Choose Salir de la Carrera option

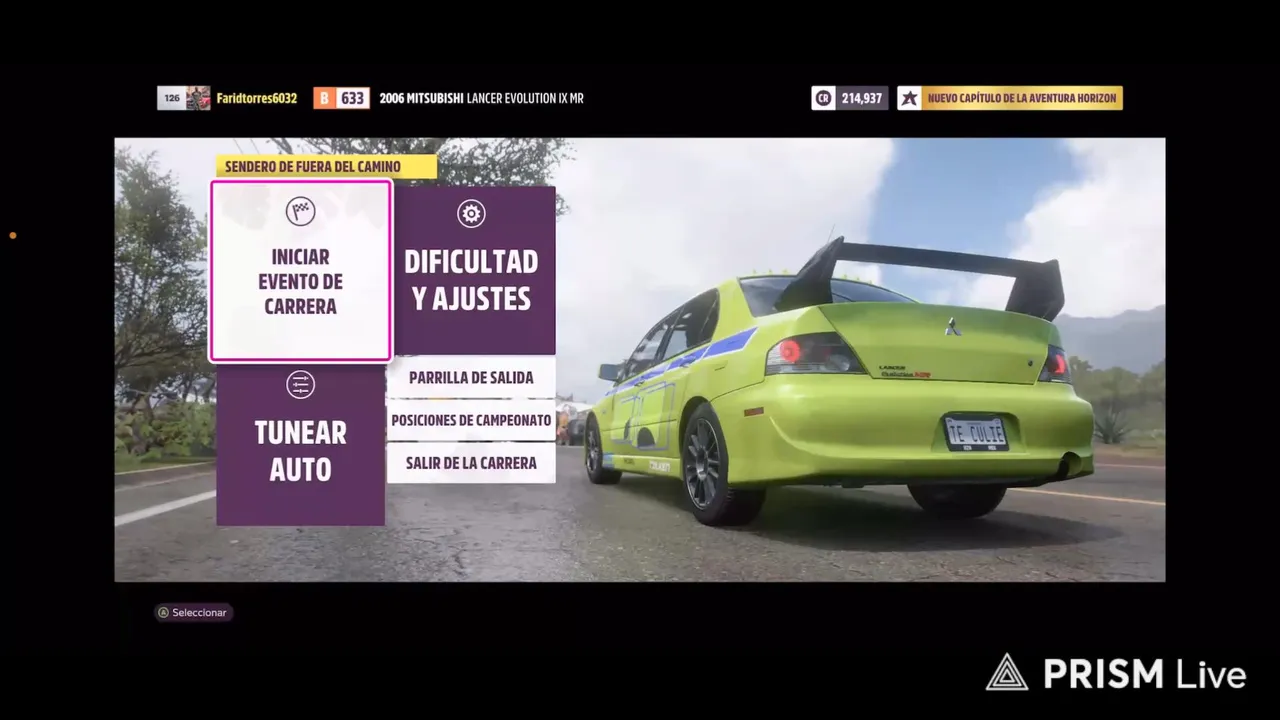pyautogui.click(x=471, y=463)
